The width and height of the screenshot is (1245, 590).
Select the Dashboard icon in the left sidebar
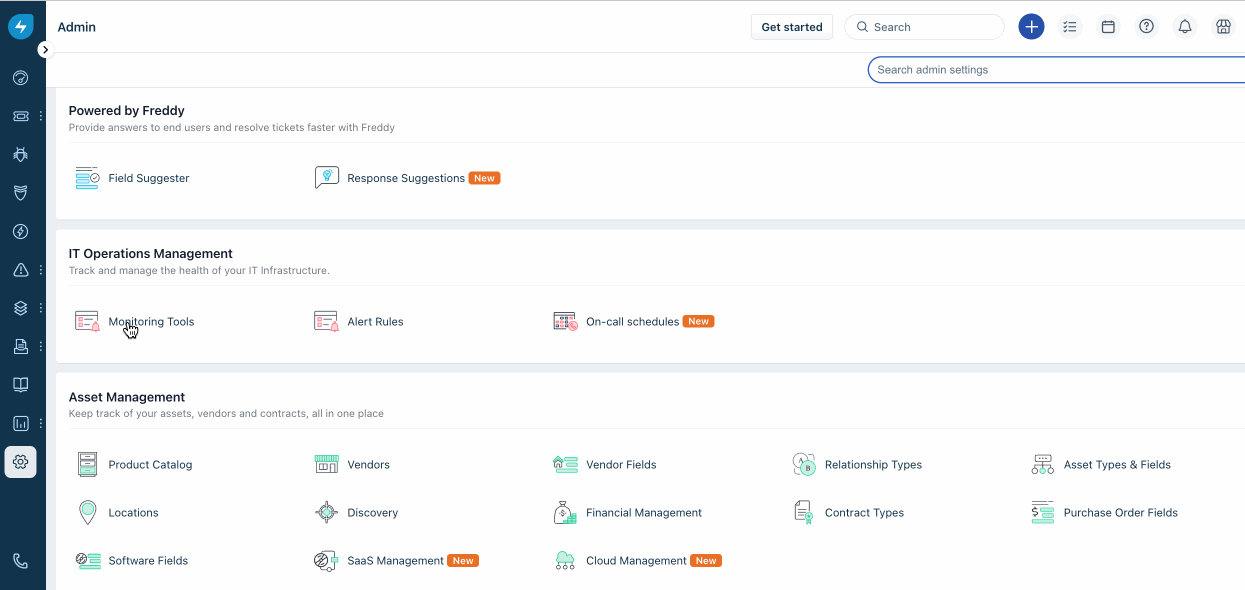tap(20, 77)
